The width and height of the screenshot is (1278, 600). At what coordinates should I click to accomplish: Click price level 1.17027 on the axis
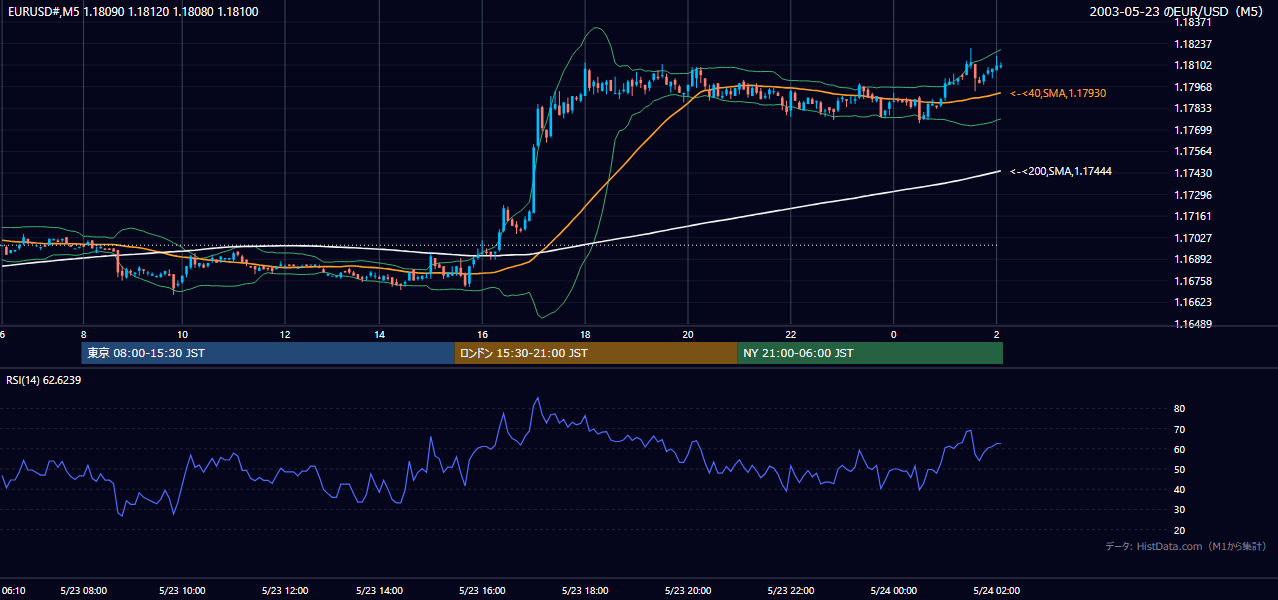[1194, 238]
